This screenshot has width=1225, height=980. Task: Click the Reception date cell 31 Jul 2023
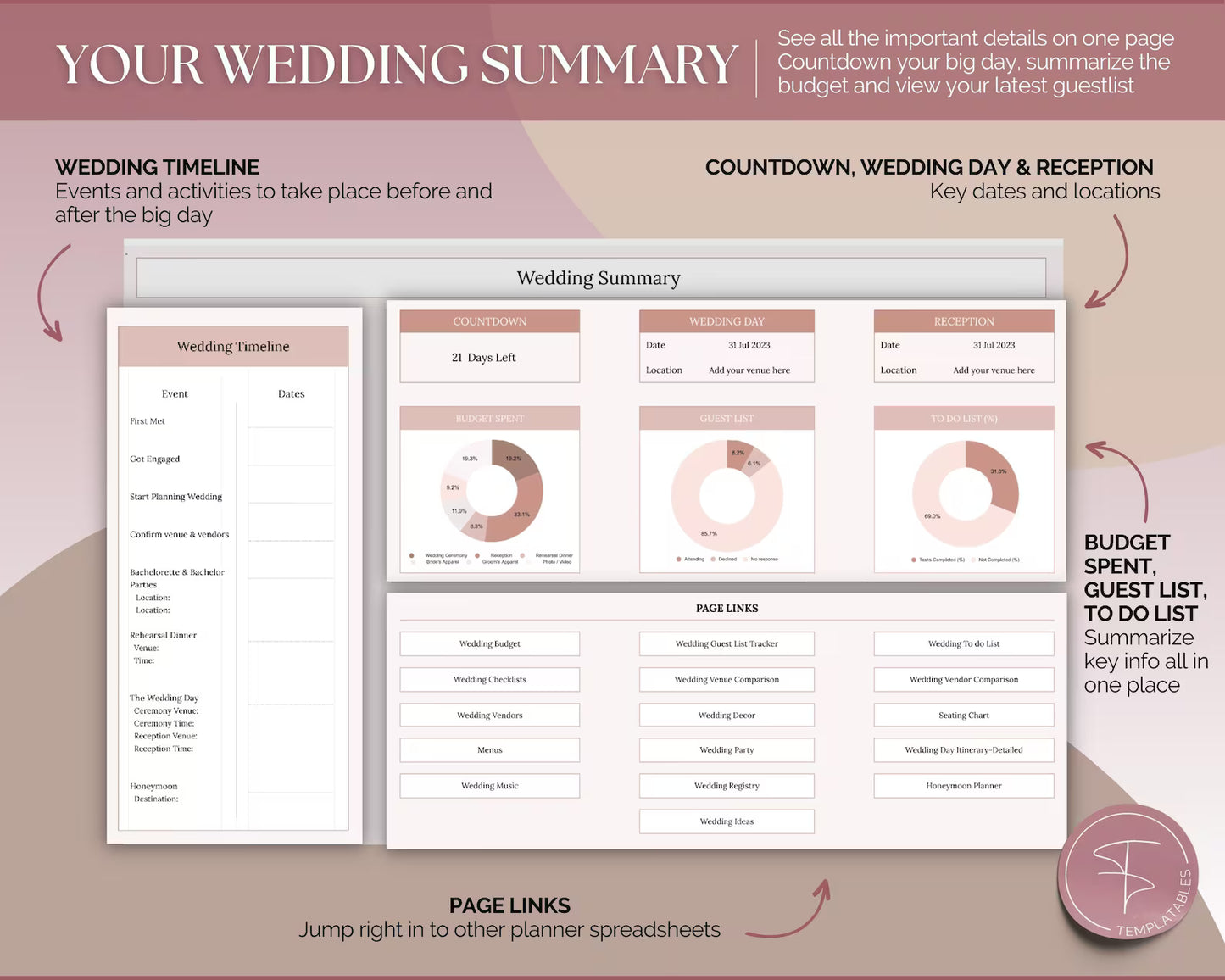pyautogui.click(x=993, y=345)
